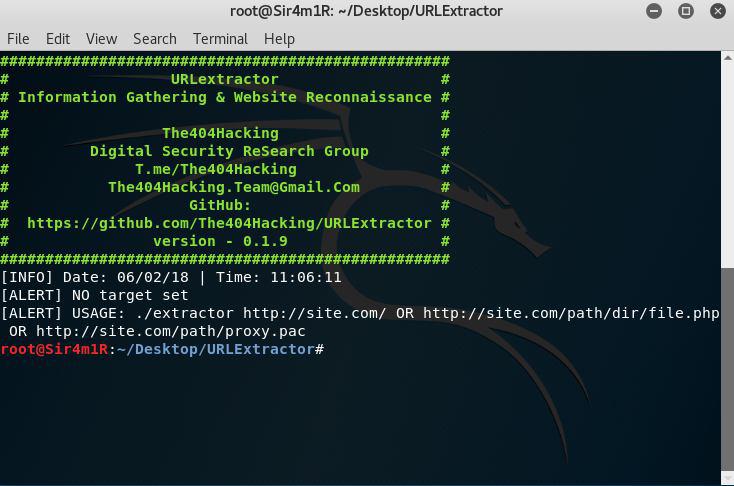Open the Terminal menu
734x486 pixels.
point(220,39)
